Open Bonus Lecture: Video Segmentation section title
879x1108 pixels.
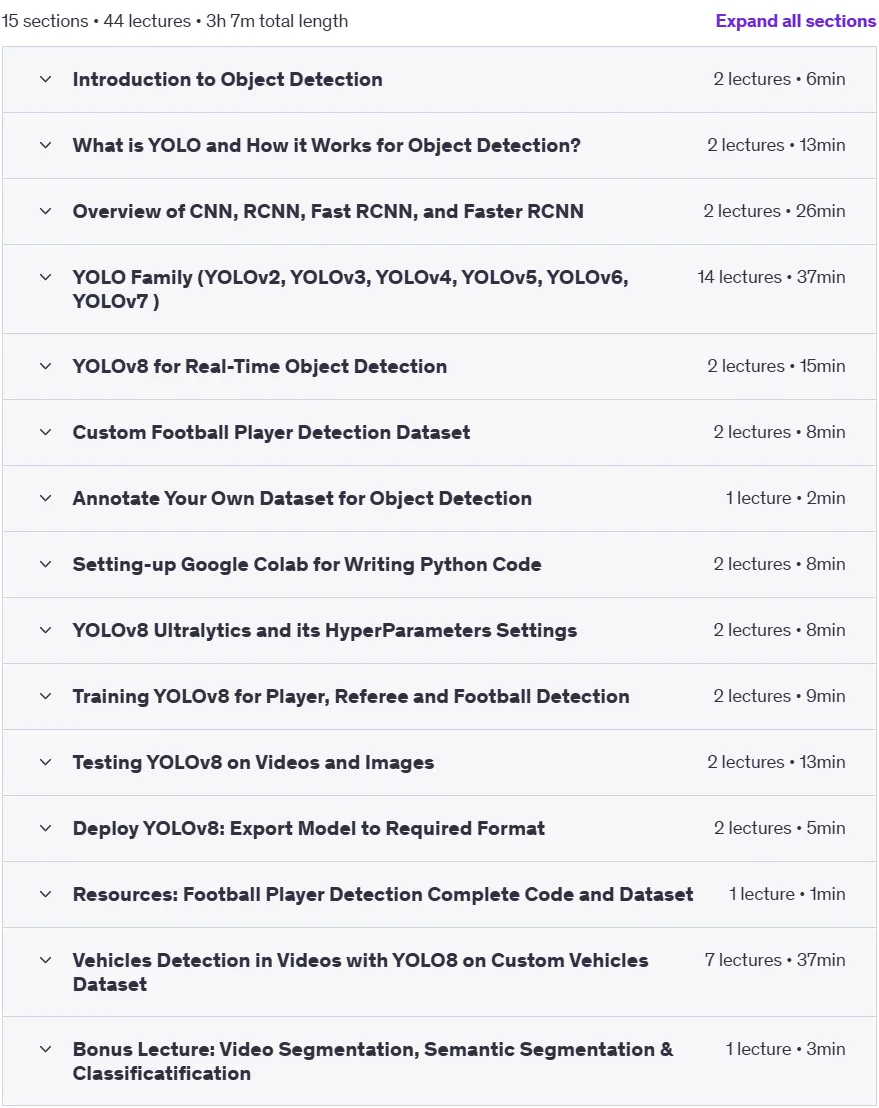(x=373, y=1061)
